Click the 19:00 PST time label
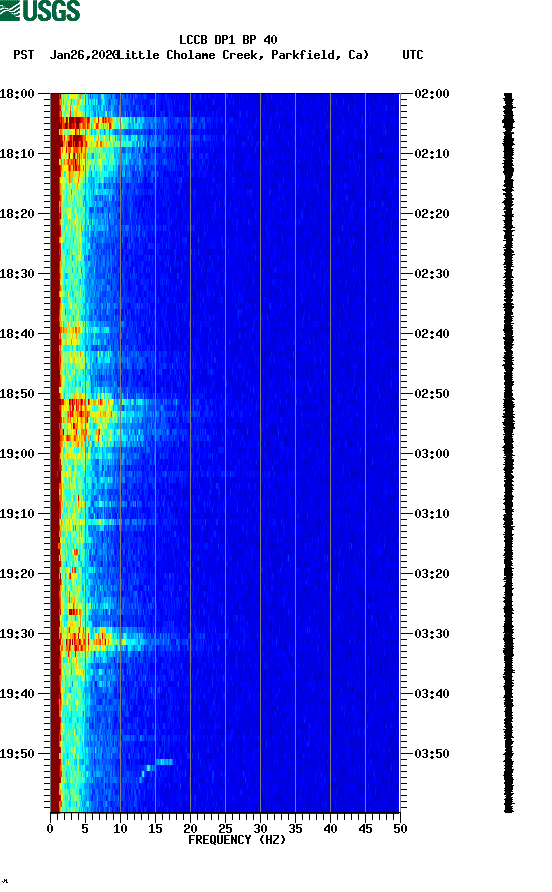 pyautogui.click(x=17, y=454)
